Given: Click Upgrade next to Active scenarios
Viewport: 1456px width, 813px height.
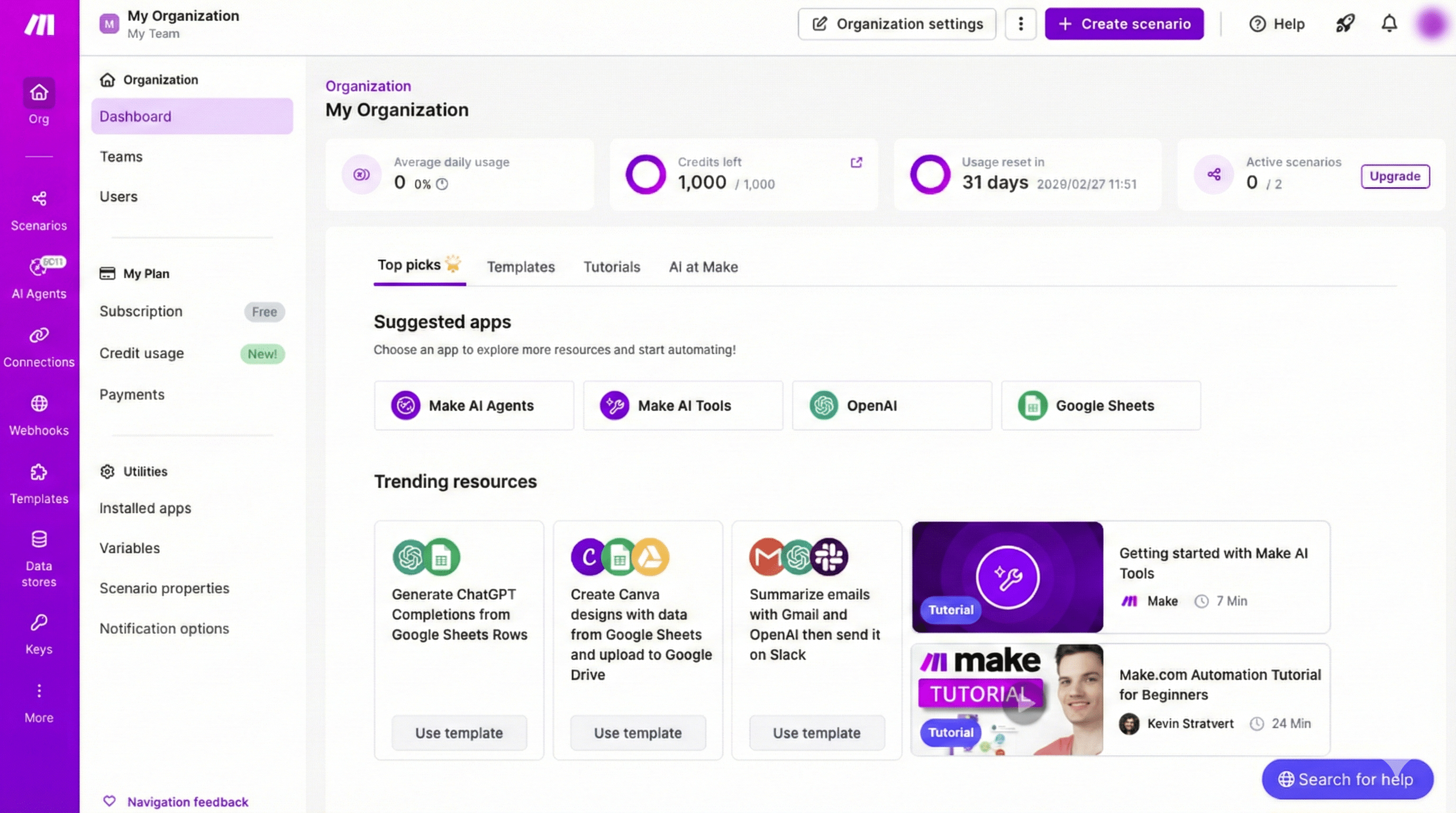Looking at the screenshot, I should (x=1395, y=176).
